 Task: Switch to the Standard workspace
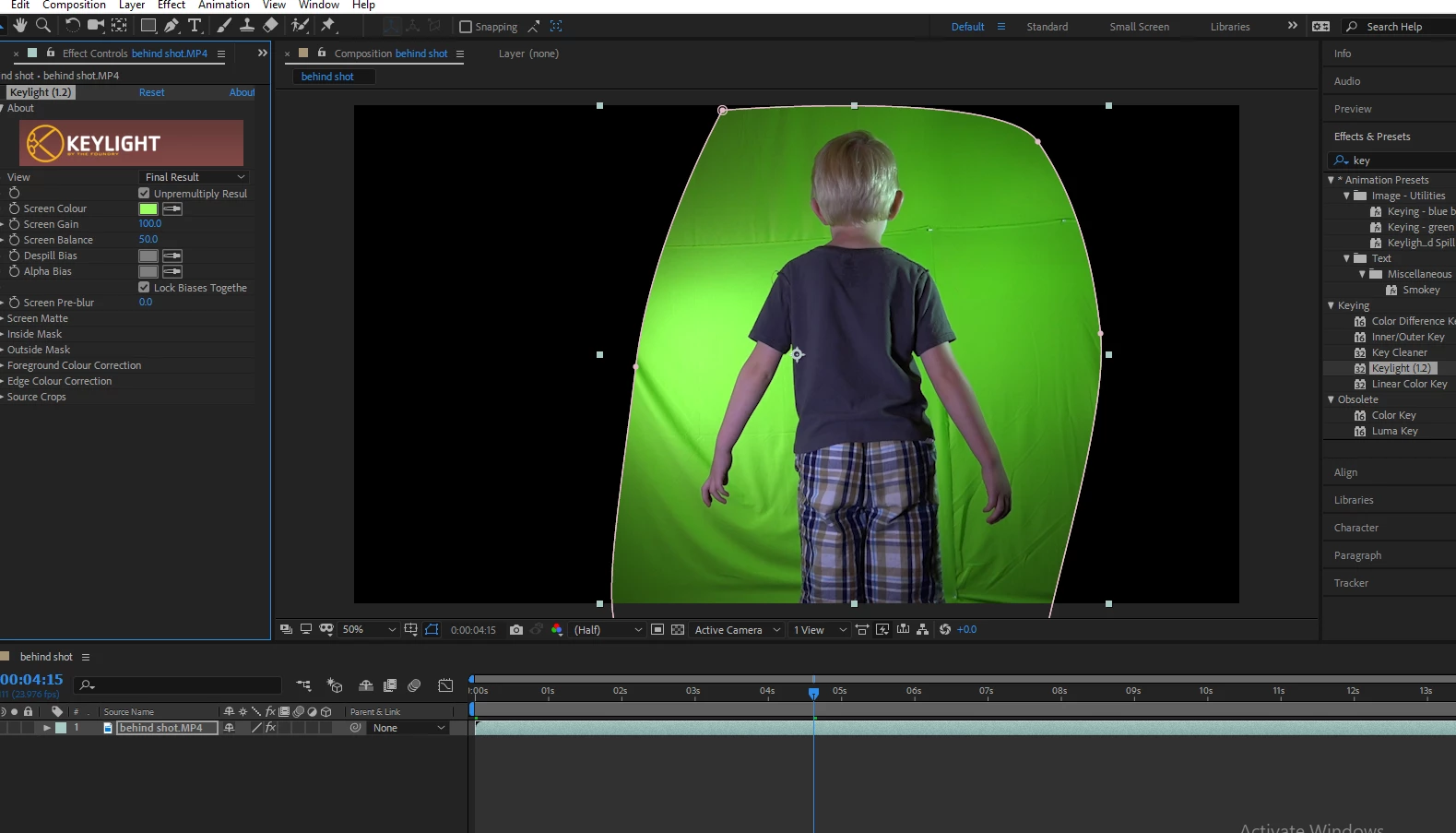[1048, 27]
